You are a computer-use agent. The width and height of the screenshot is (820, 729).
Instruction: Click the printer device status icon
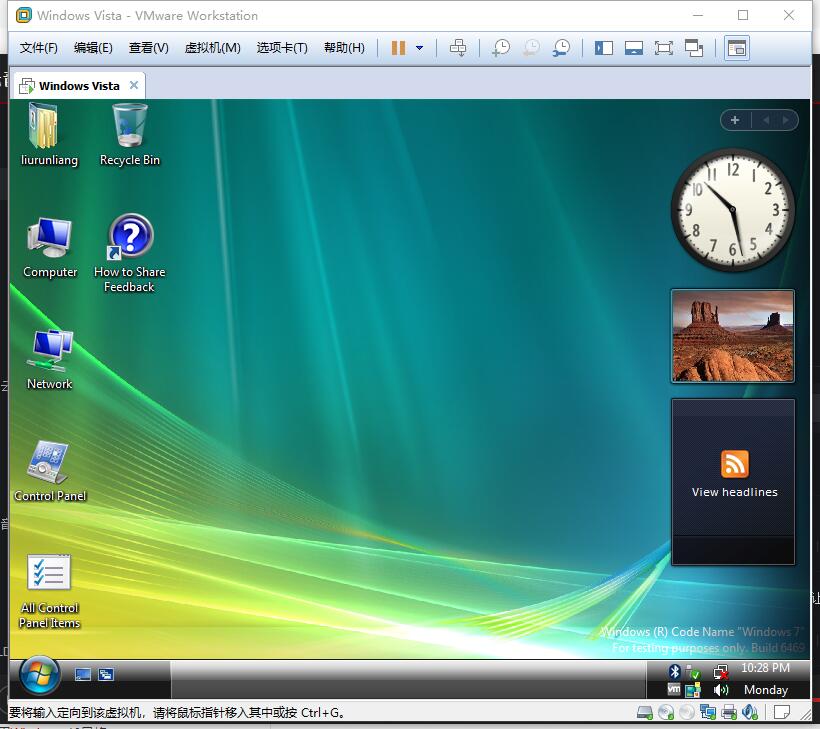tap(728, 712)
